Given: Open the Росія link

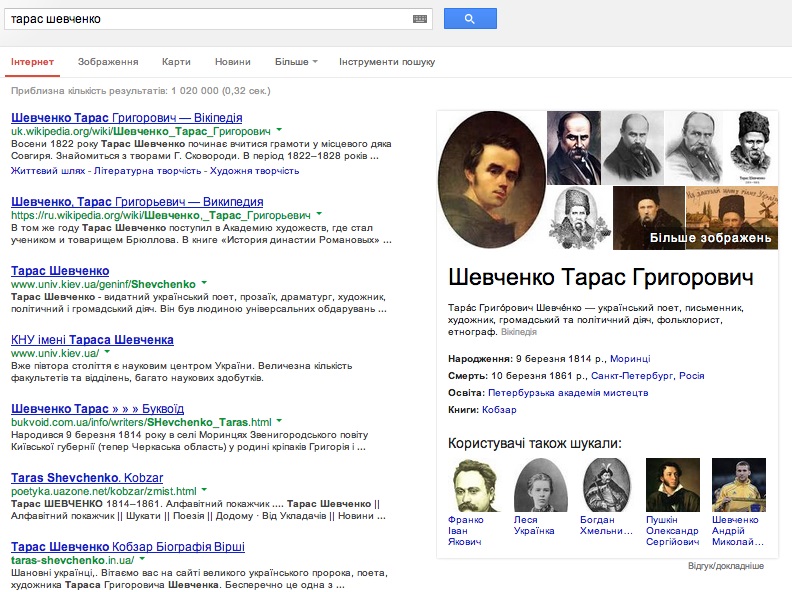Looking at the screenshot, I should (691, 376).
